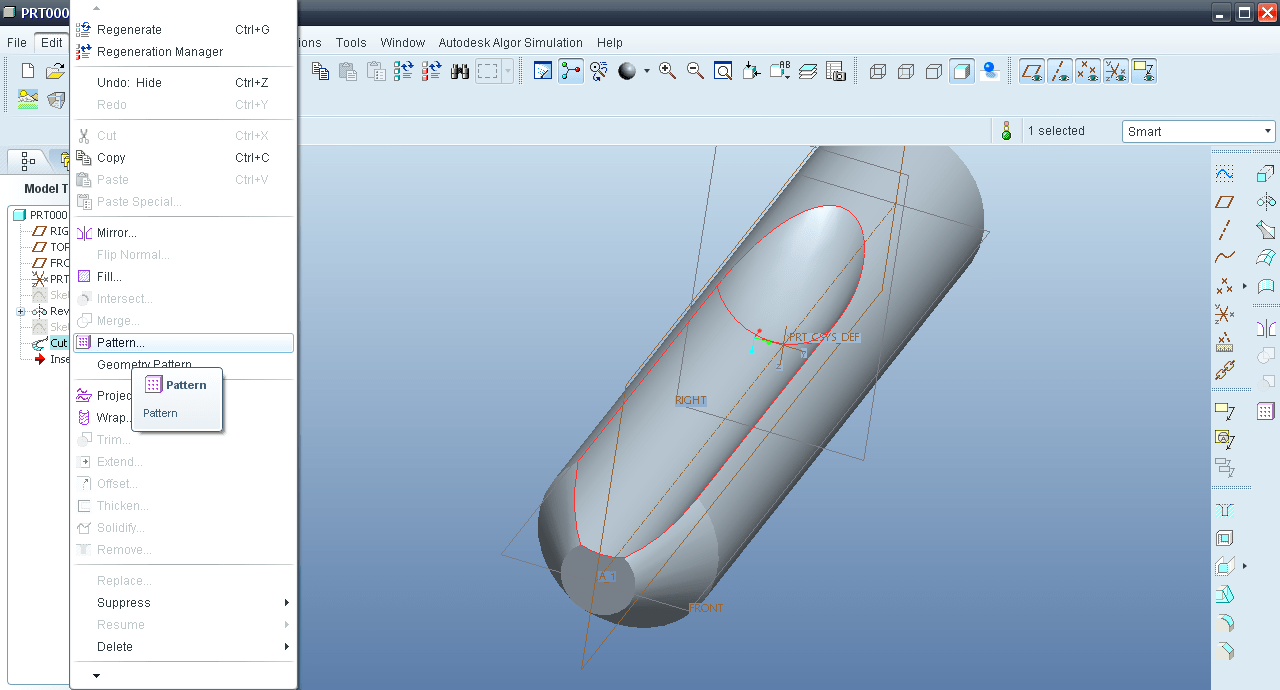Screen dimensions: 1280x690
Task: Click Regenerate in the Edit menu
Action: tap(183, 30)
